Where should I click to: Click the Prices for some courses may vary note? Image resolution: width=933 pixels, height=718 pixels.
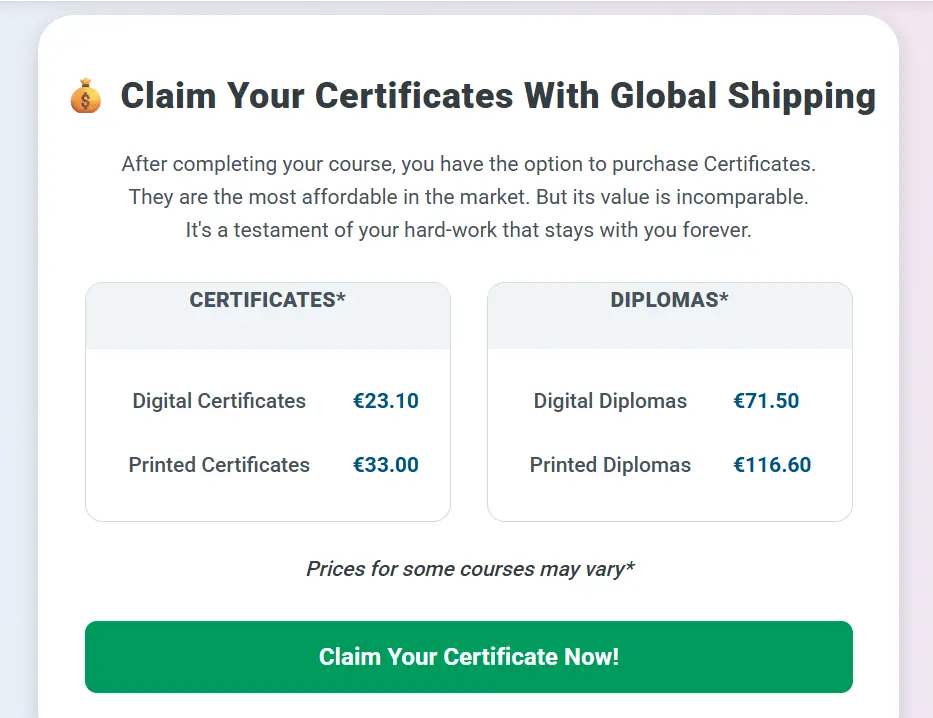470,570
